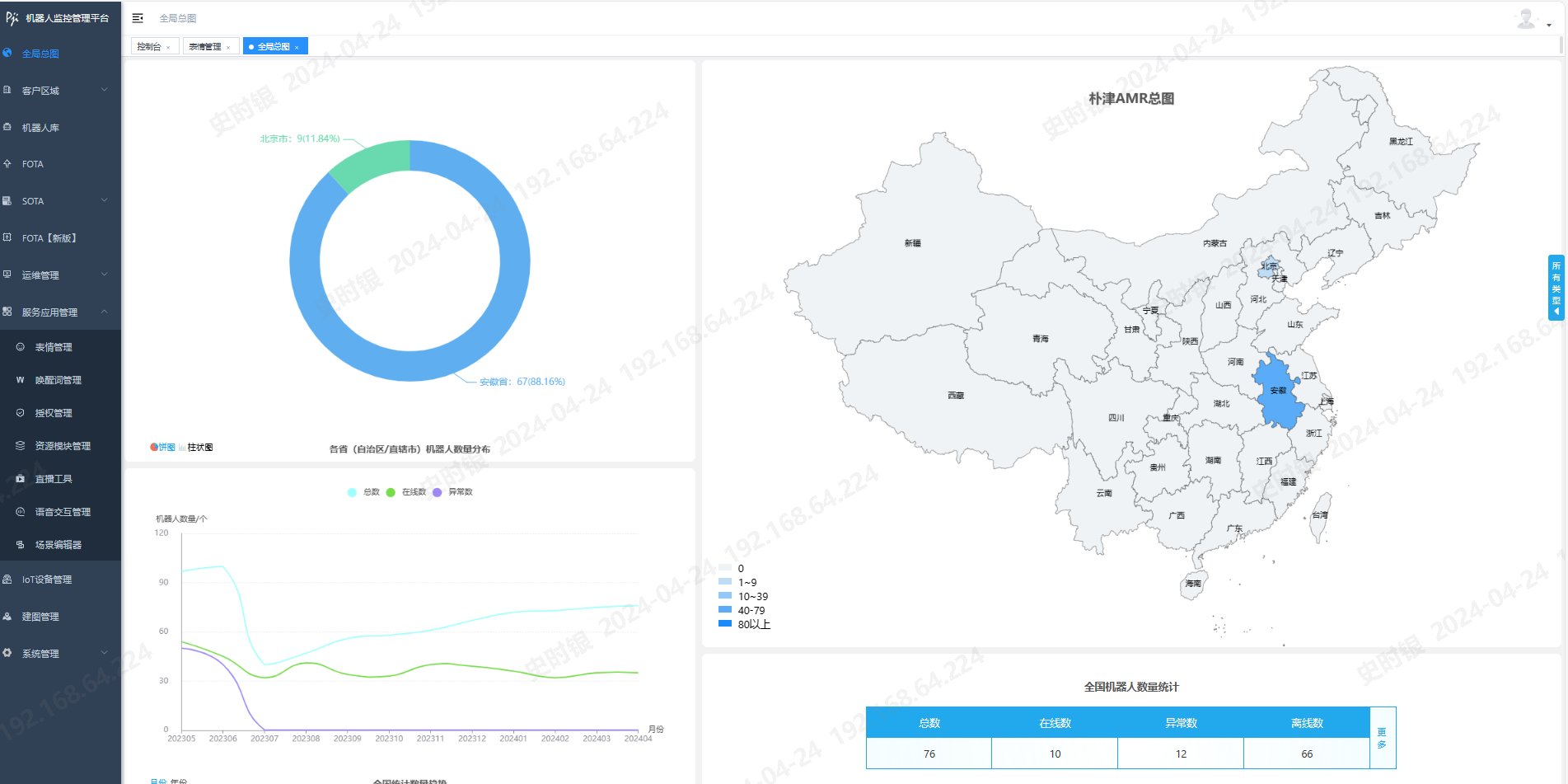
Task: Click the 全局总图 breadcrumb
Action: [x=178, y=18]
